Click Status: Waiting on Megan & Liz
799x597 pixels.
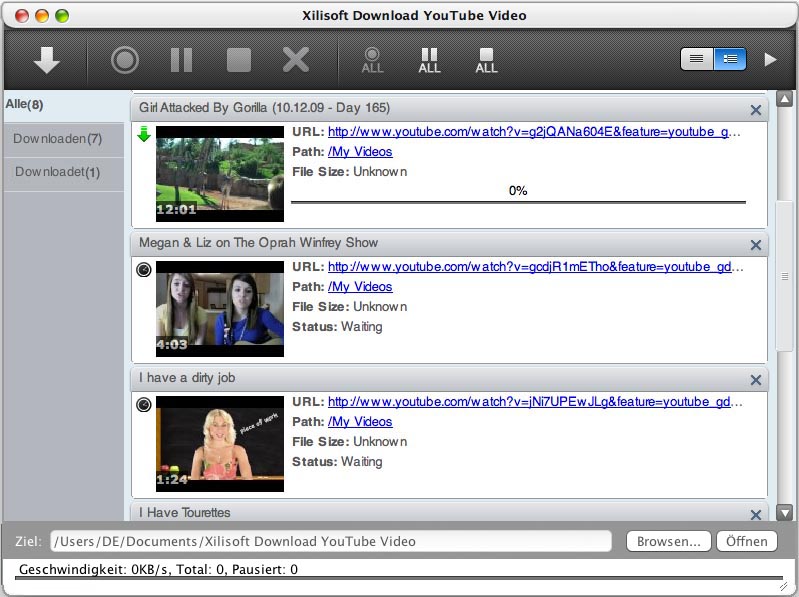[337, 327]
